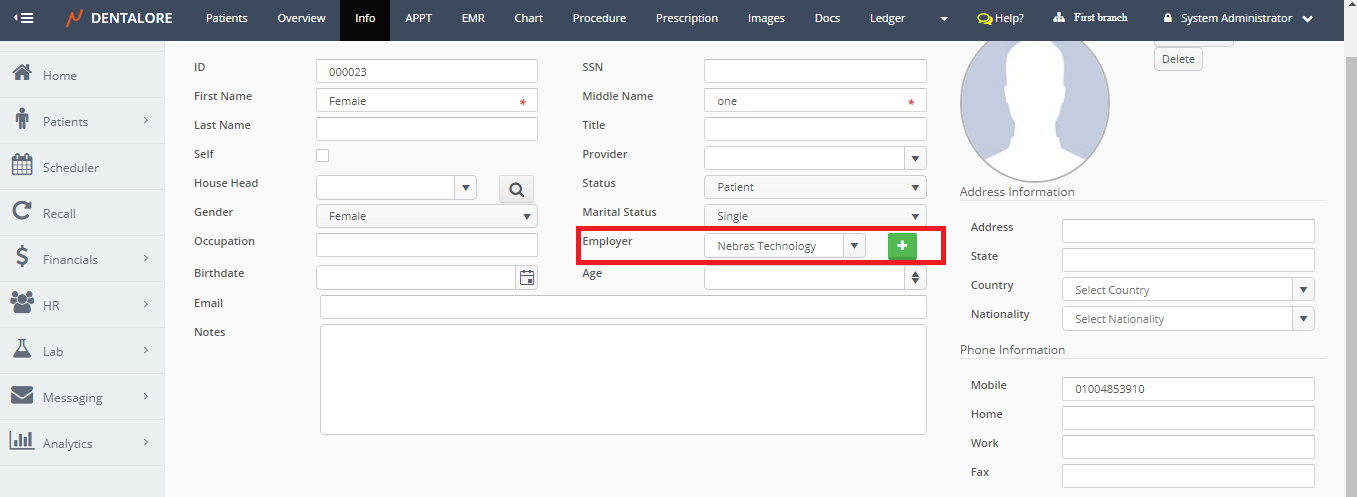Click the green plus add employer button
Screen dimensions: 1357x497
tap(902, 246)
